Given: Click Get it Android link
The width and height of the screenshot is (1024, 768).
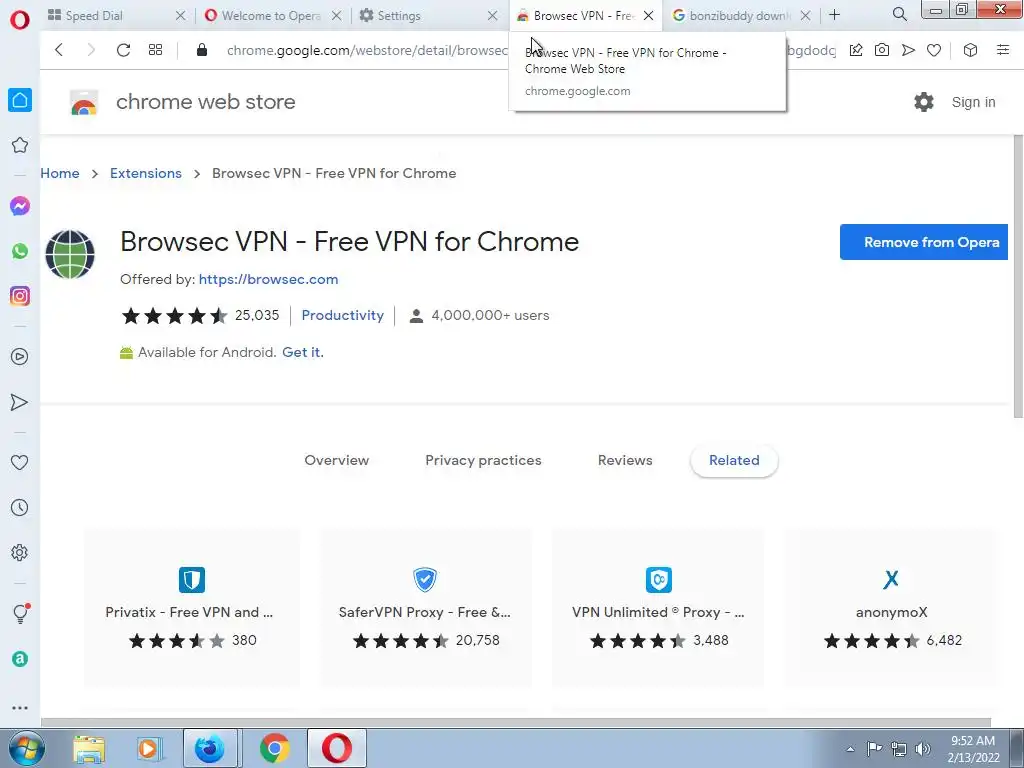Looking at the screenshot, I should [x=302, y=352].
